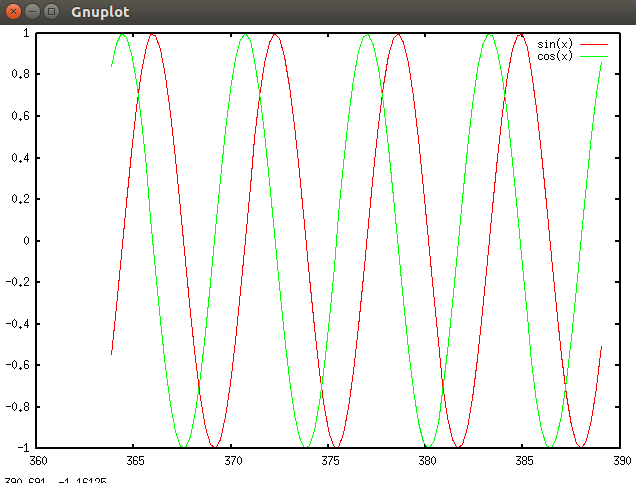Click the 380 x-axis tick label
636x483 pixels.
coord(428,461)
